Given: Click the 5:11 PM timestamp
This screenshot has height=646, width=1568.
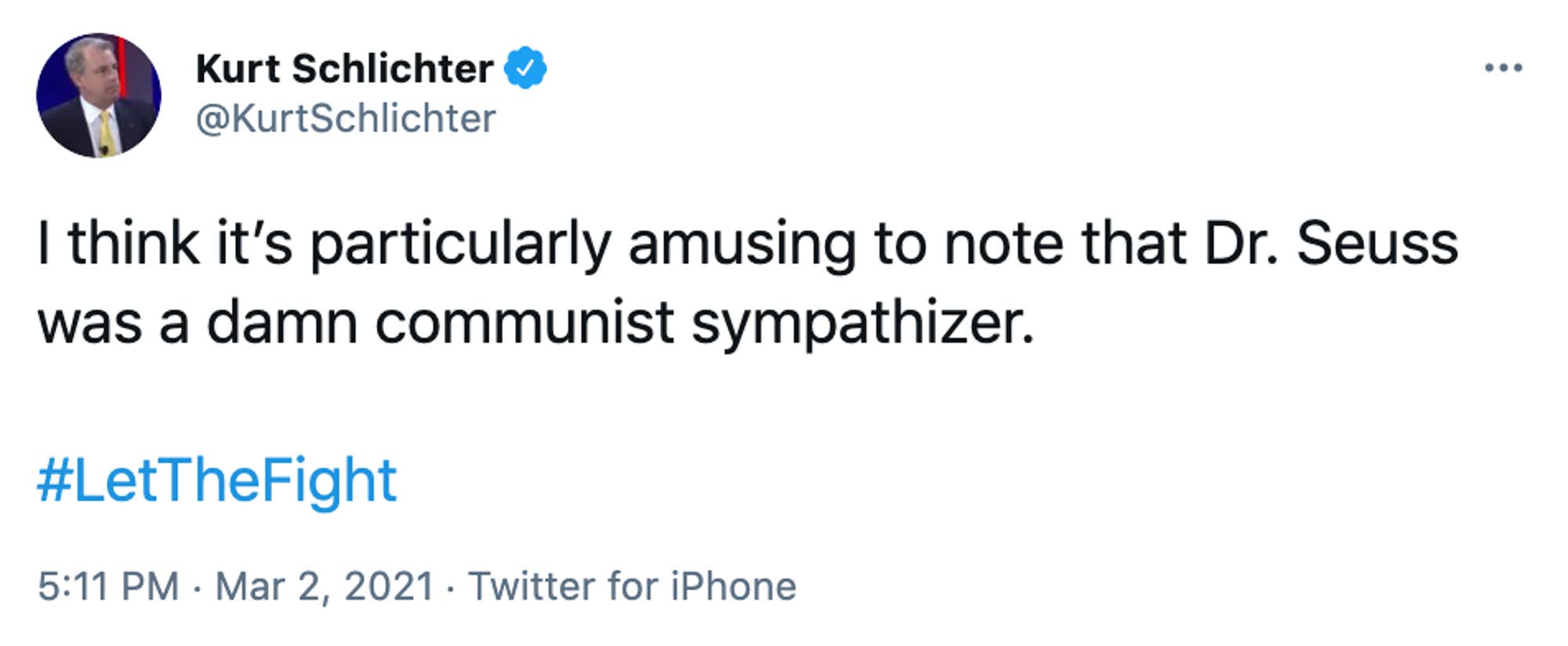Looking at the screenshot, I should (109, 586).
